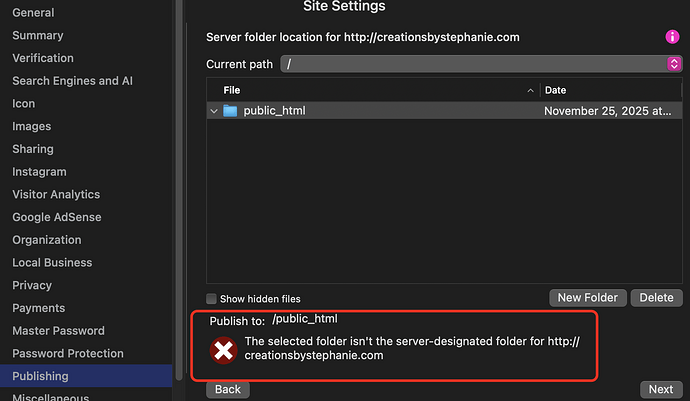Select the public_html folder icon

point(231,111)
